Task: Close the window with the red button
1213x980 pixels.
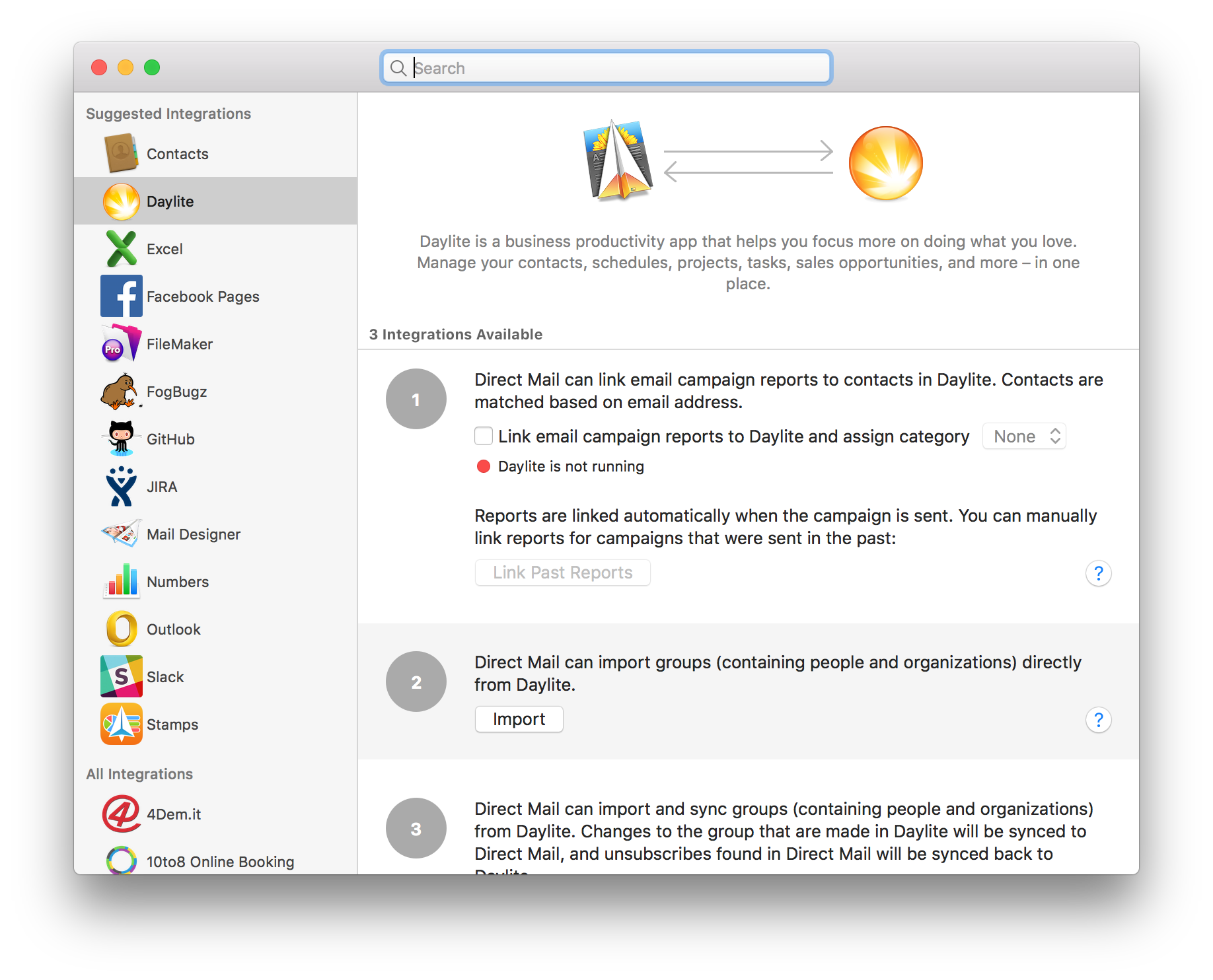Action: (99, 67)
